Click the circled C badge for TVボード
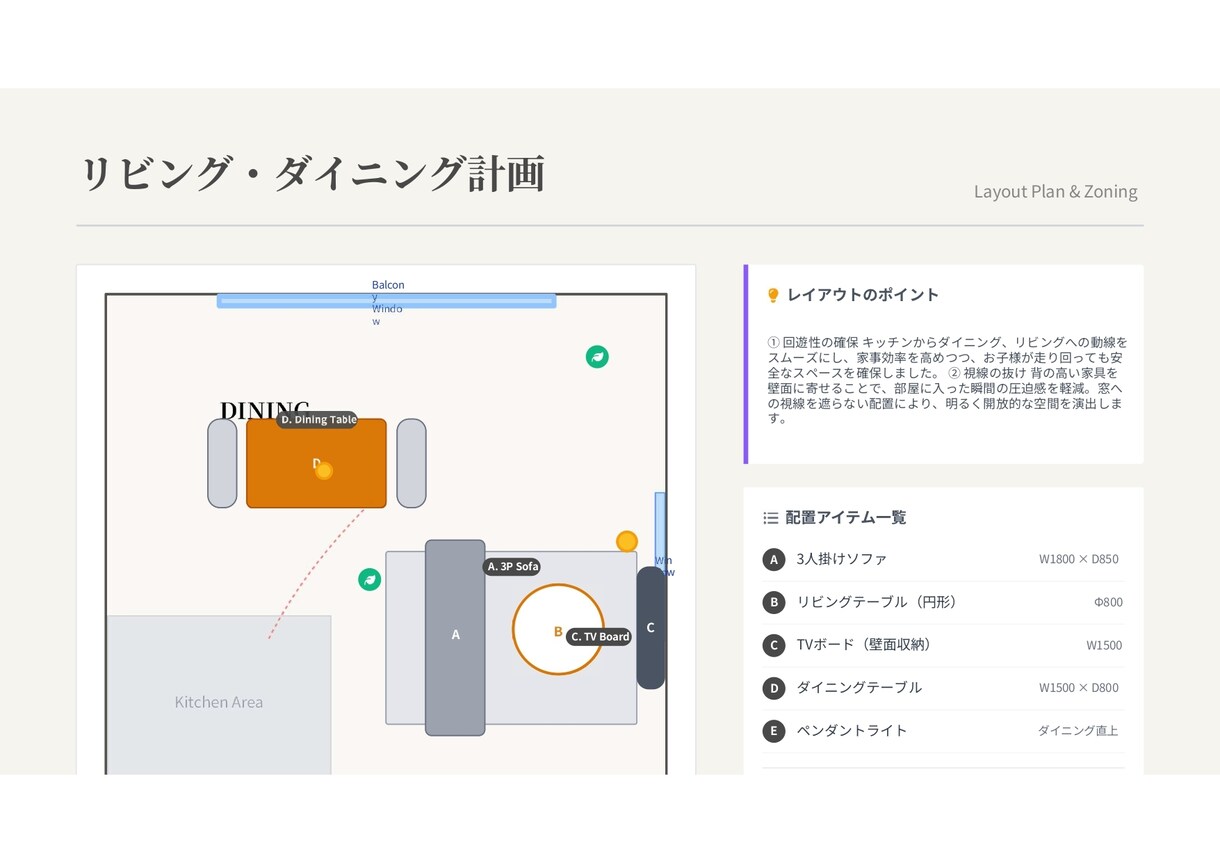1220x863 pixels. pyautogui.click(x=773, y=645)
